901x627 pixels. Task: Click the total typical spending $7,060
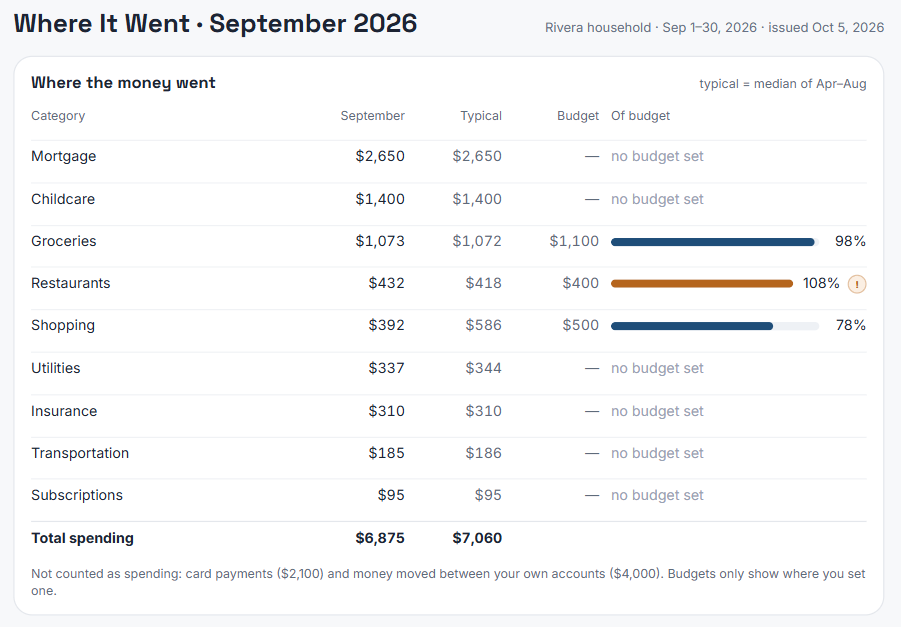click(477, 538)
